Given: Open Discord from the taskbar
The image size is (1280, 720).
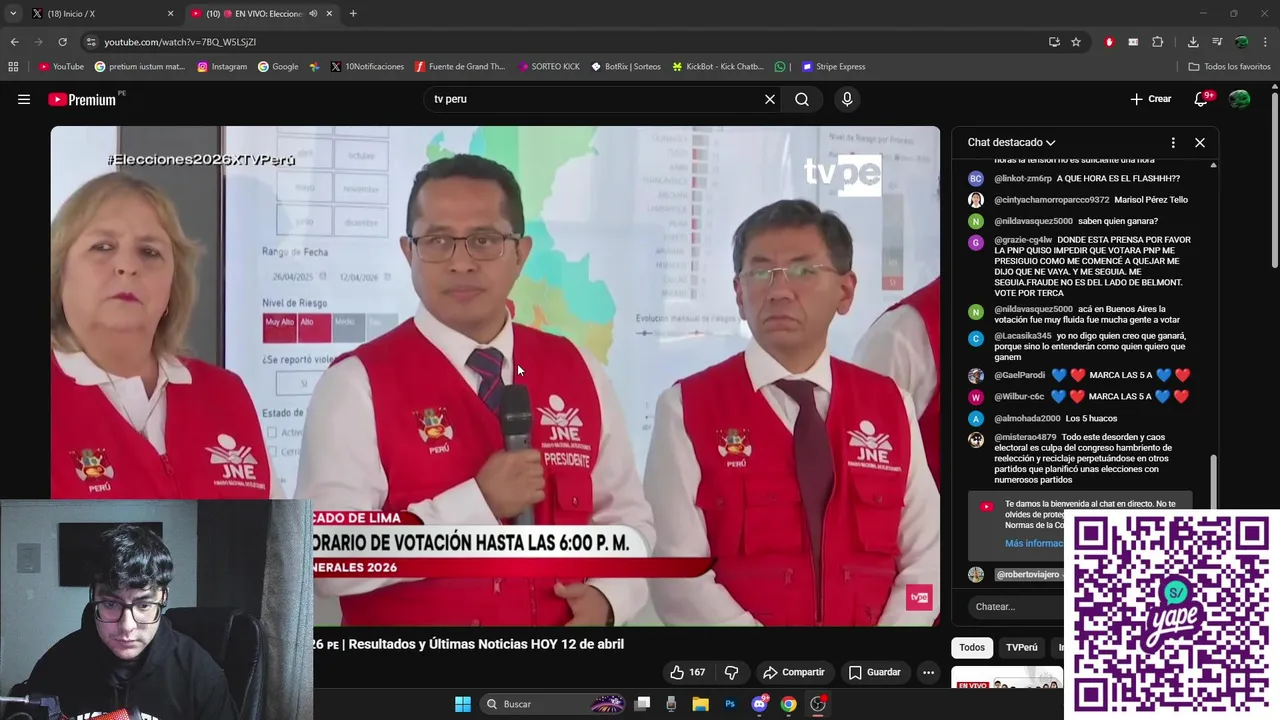Looking at the screenshot, I should [759, 704].
